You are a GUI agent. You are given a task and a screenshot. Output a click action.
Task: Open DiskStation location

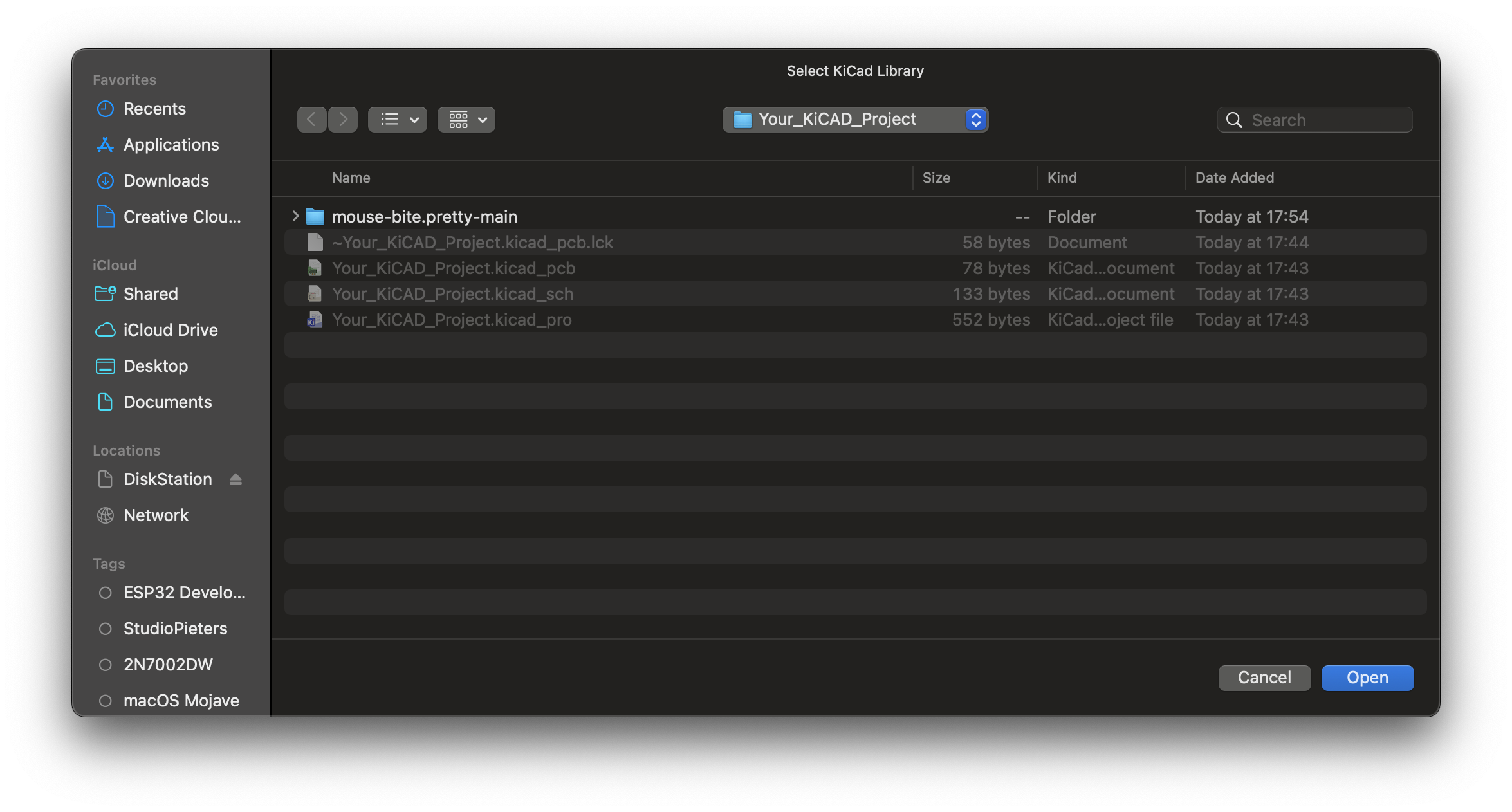[x=167, y=479]
